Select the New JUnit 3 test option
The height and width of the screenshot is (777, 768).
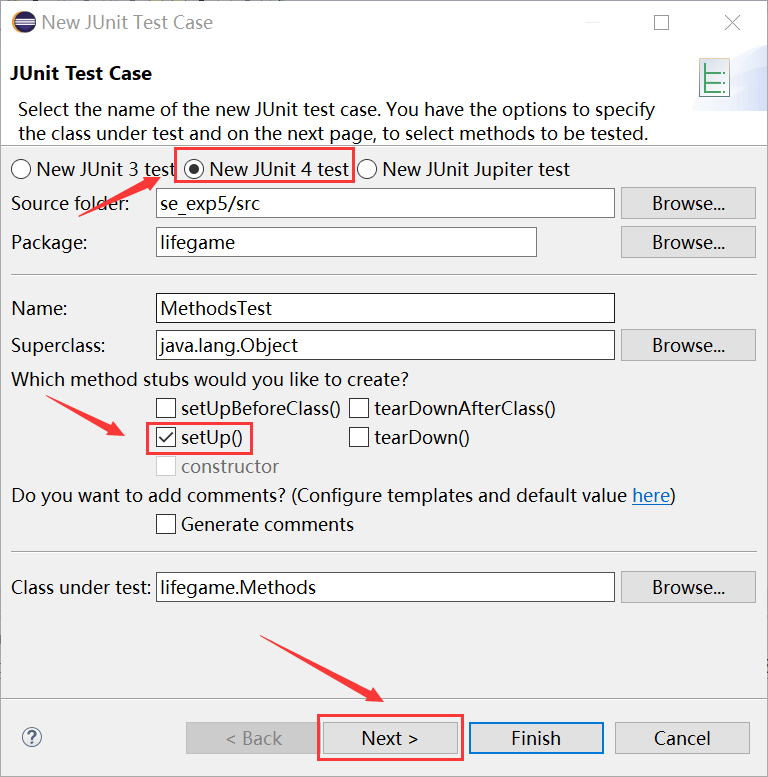click(x=22, y=169)
